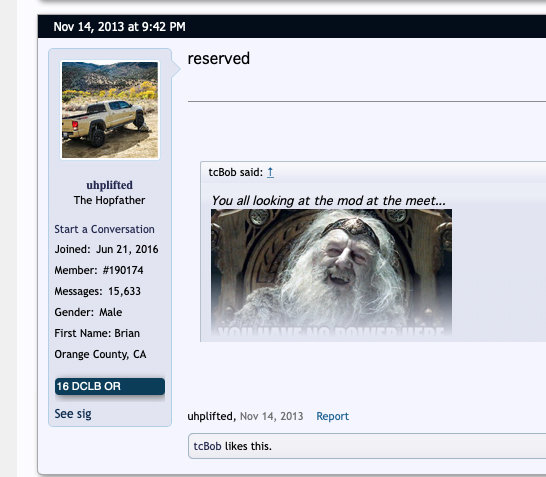Click 'The Hopfather' user title
Viewport: 546px width, 477px height.
[x=109, y=200]
